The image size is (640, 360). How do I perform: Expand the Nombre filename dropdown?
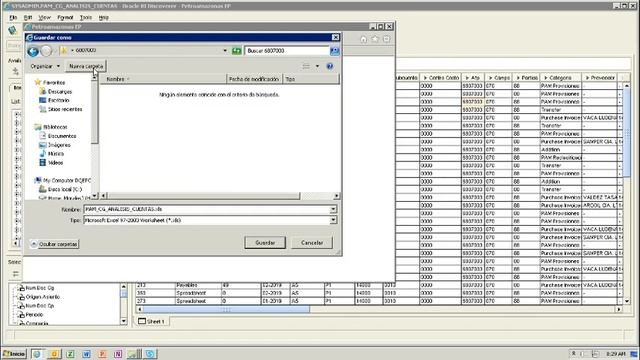[333, 209]
